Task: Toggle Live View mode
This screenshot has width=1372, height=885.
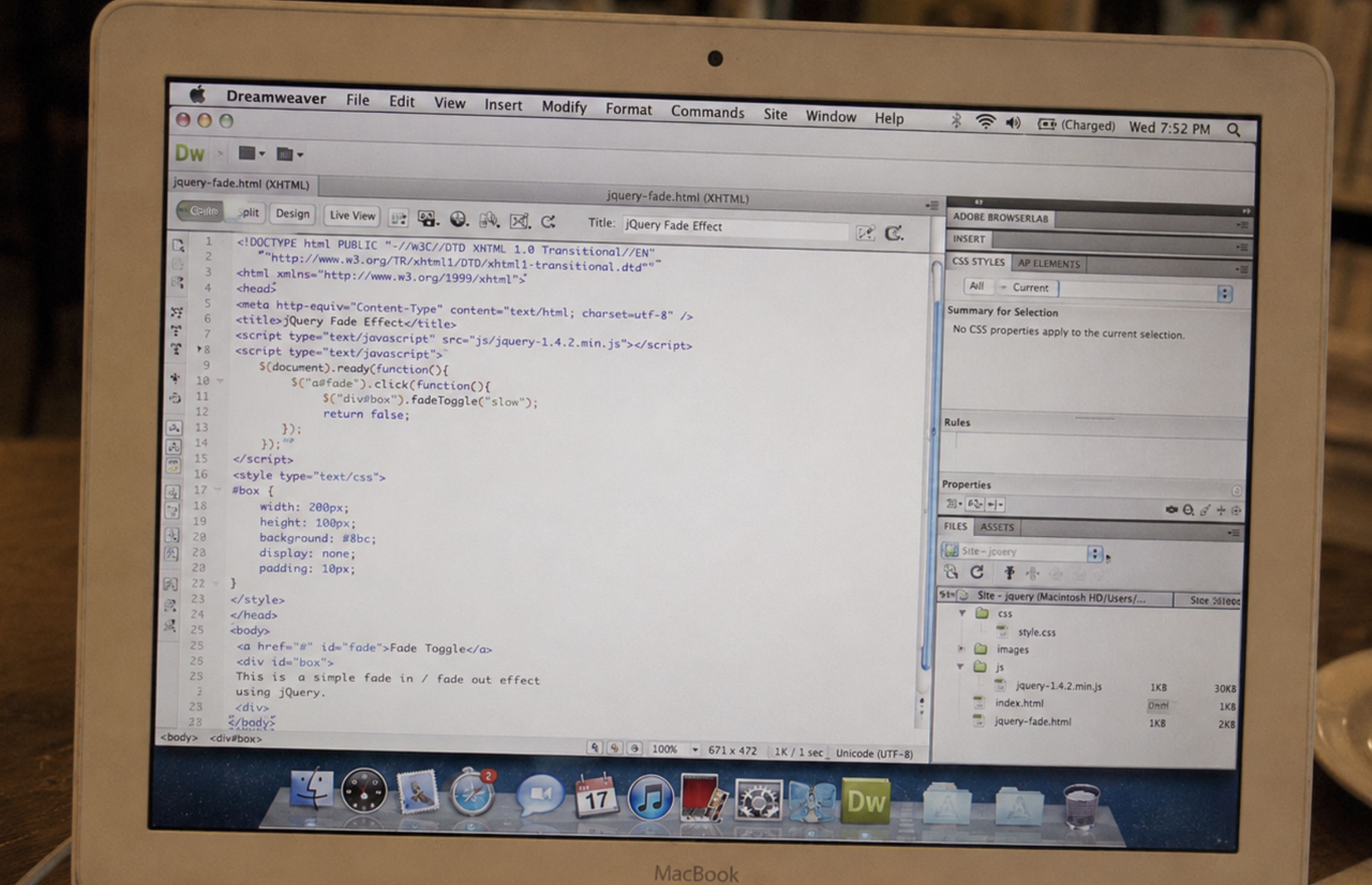Action: pos(352,216)
